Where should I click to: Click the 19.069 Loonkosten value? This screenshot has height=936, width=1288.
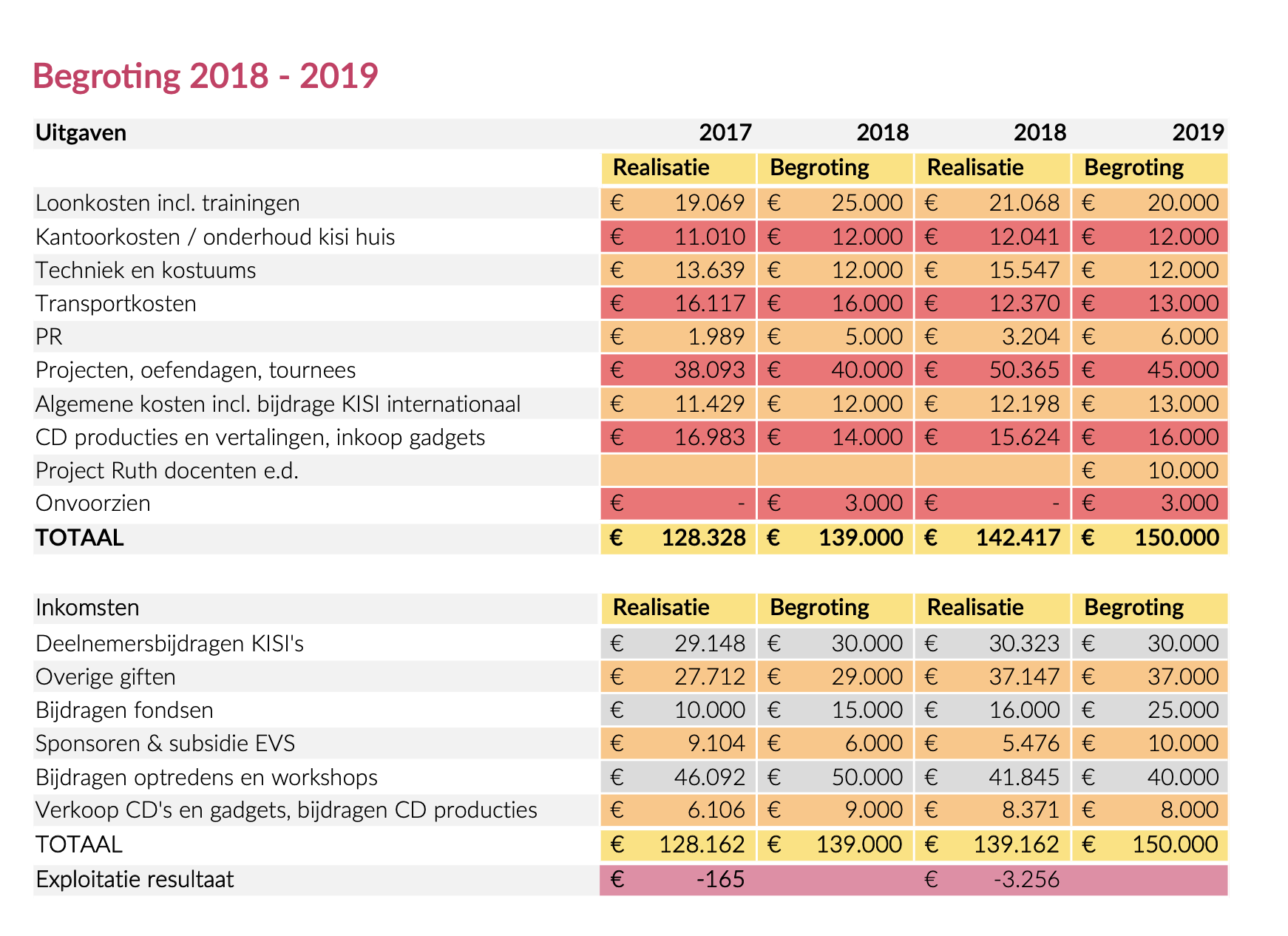[710, 203]
